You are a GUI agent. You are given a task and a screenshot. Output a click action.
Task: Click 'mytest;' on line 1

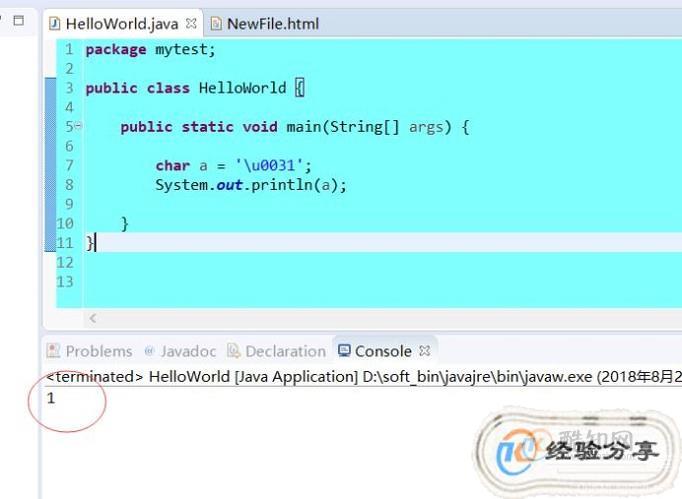(x=185, y=50)
